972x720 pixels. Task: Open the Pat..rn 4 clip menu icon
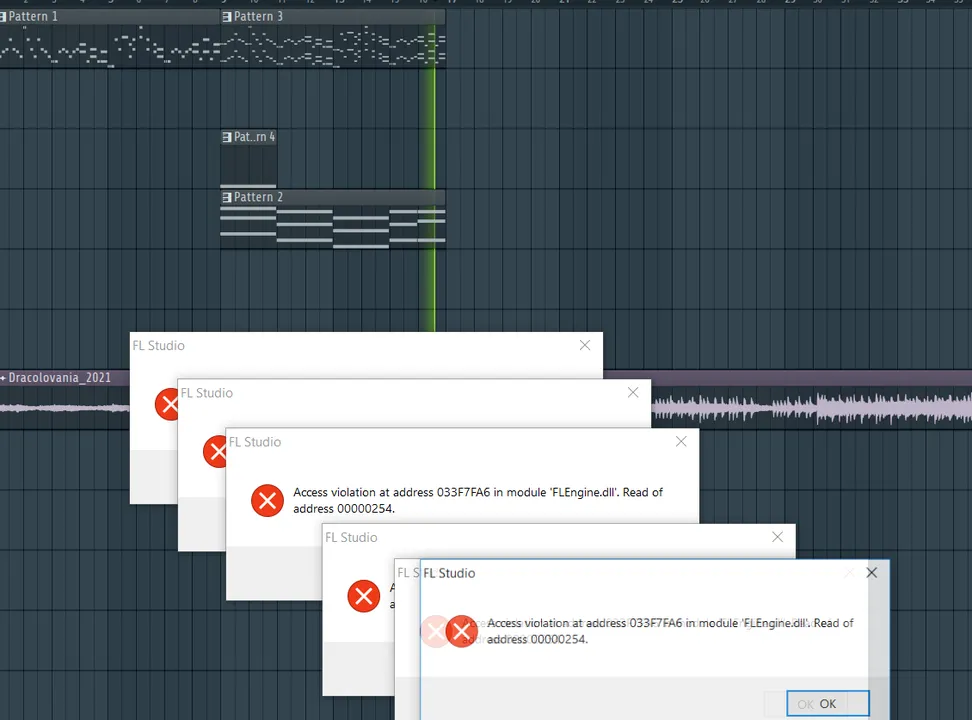coord(227,137)
